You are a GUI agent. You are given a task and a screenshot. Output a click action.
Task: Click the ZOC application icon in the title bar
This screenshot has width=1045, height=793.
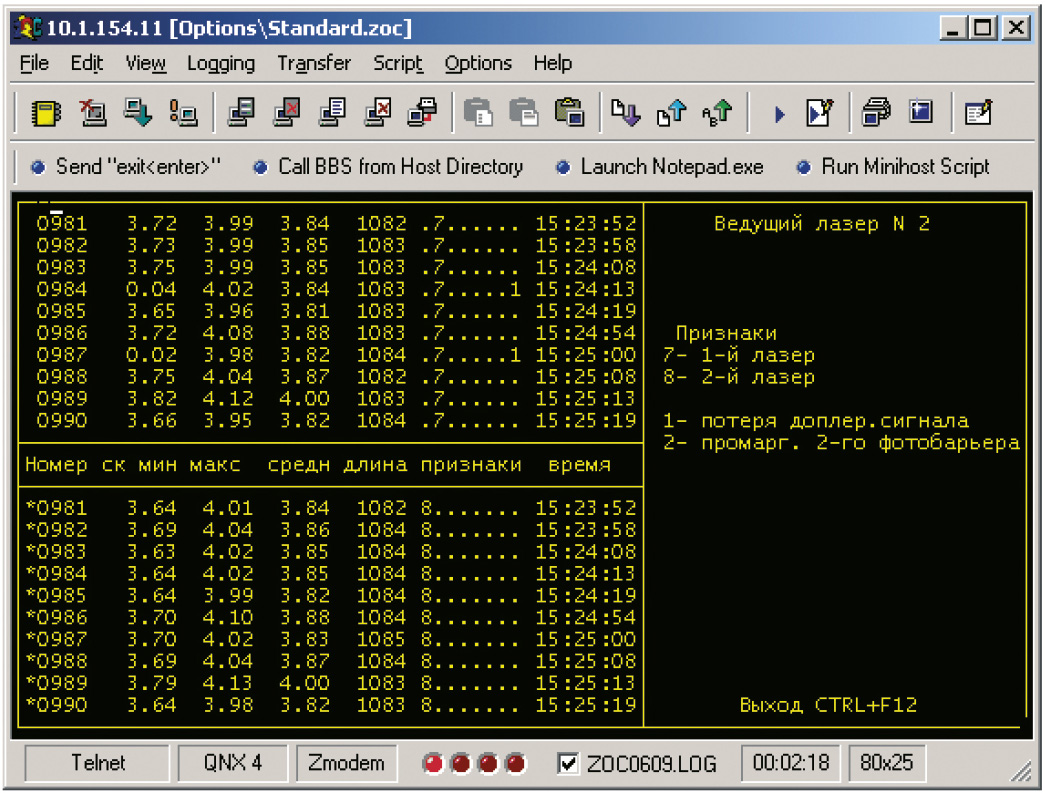click(28, 27)
